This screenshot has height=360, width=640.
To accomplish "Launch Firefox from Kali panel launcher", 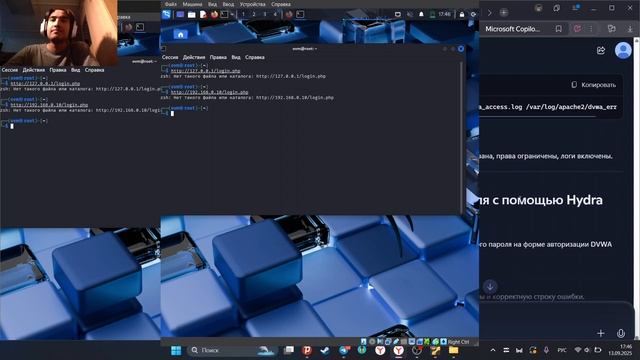I will tap(214, 14).
